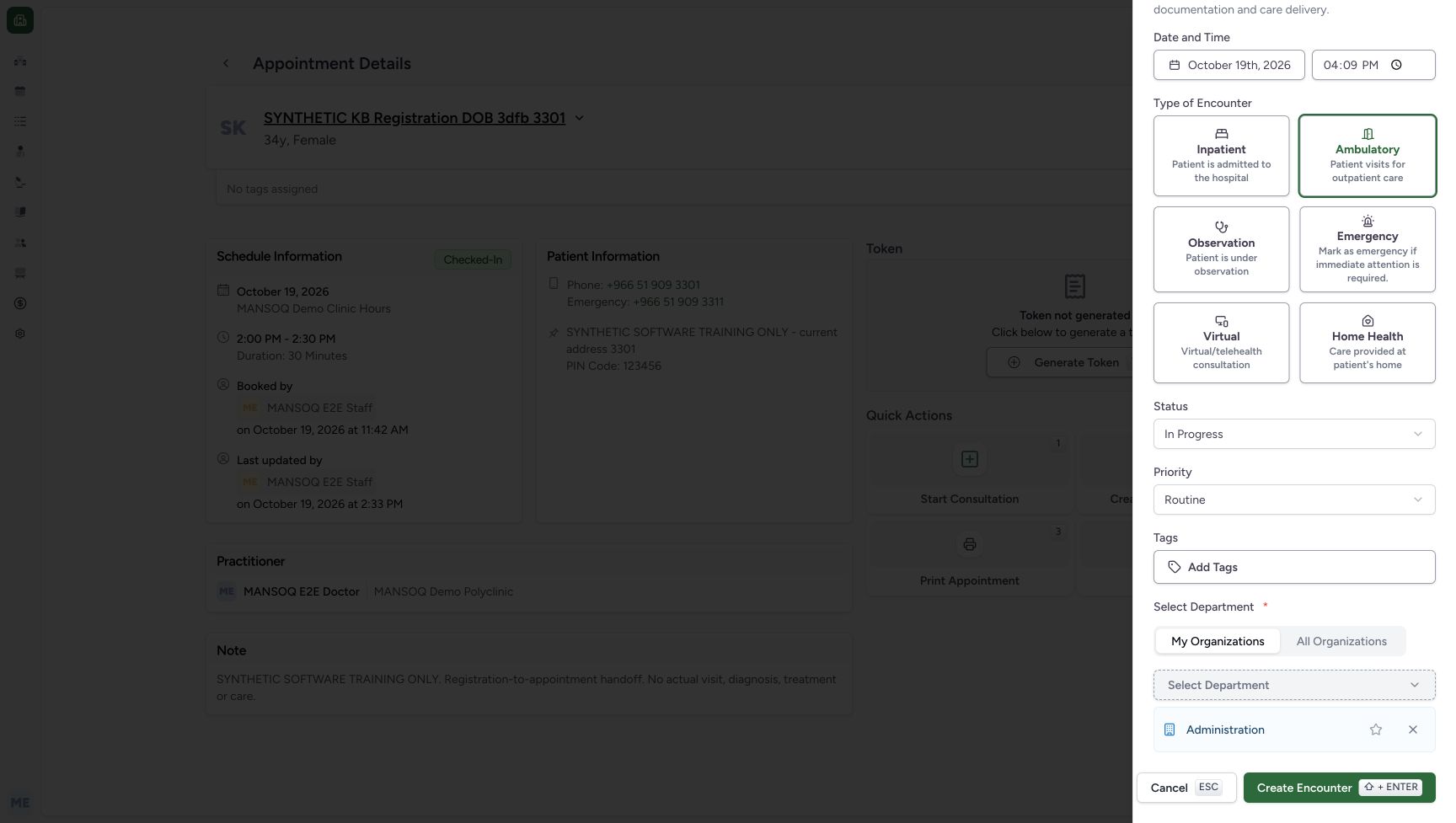Click the building icon beside Administration

click(x=1170, y=729)
